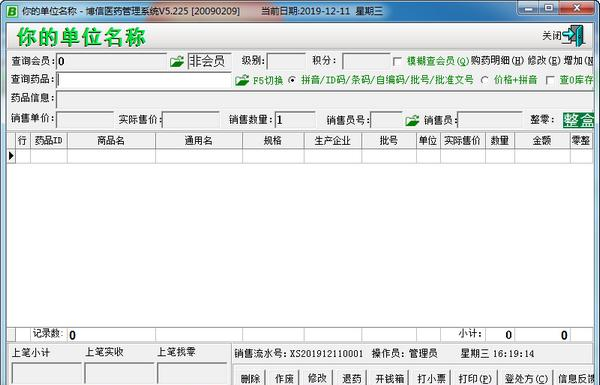600x385 pixels.
Task: Click the 药品信息 display field
Action: 325,100
